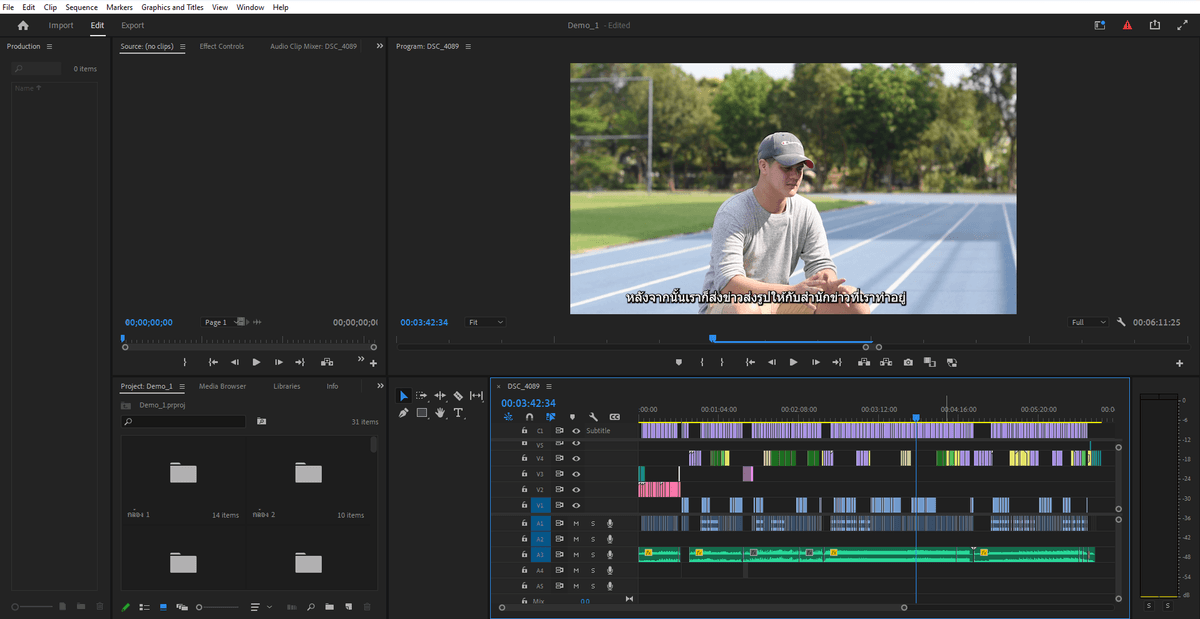Click the Project panel icon size slider
The height and width of the screenshot is (619, 1200).
coord(218,607)
